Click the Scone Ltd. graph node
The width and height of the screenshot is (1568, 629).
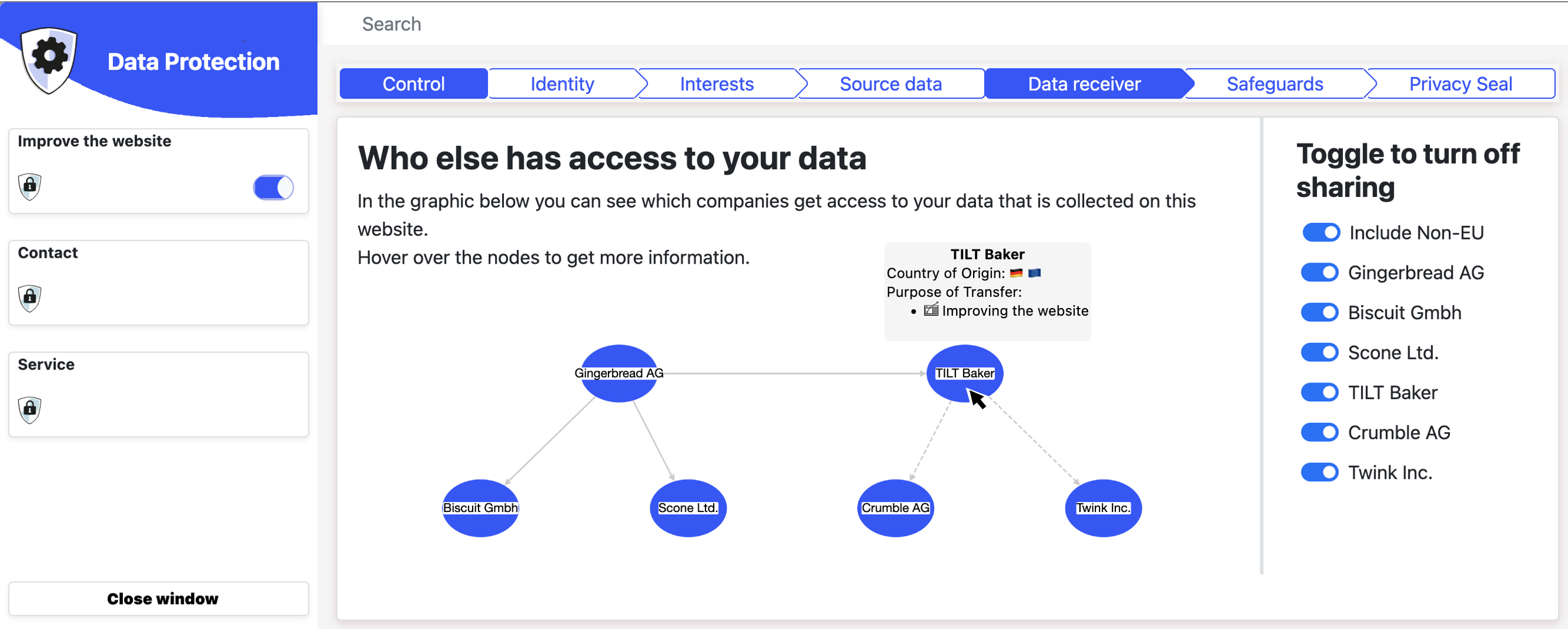(688, 508)
